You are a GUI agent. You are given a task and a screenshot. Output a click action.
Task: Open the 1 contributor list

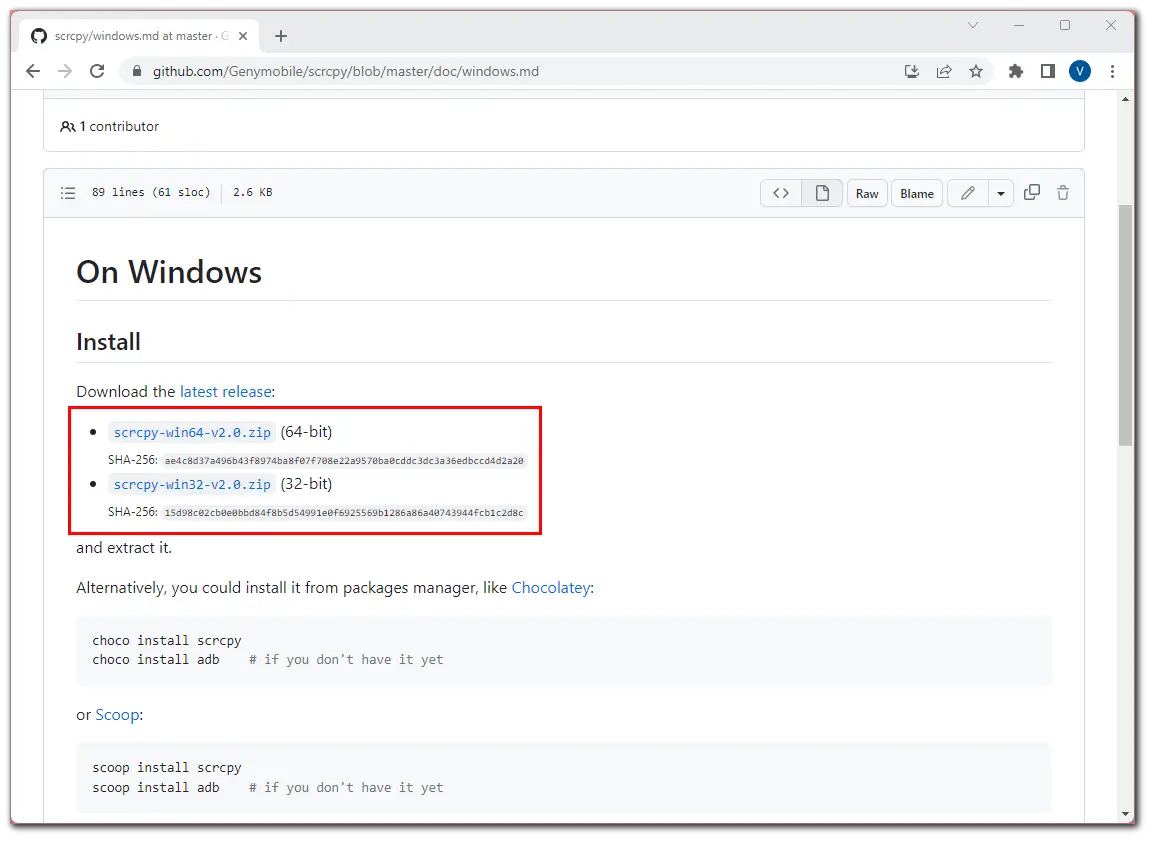point(110,126)
